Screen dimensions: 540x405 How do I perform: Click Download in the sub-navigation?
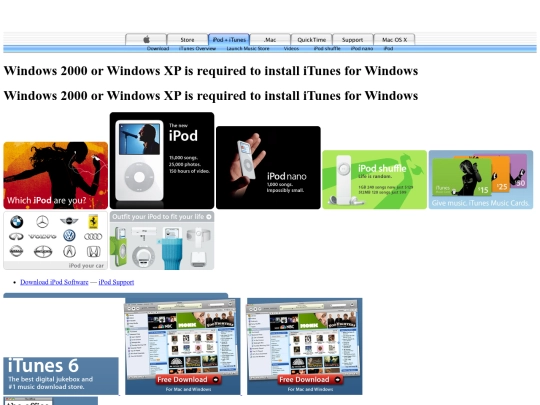(158, 49)
